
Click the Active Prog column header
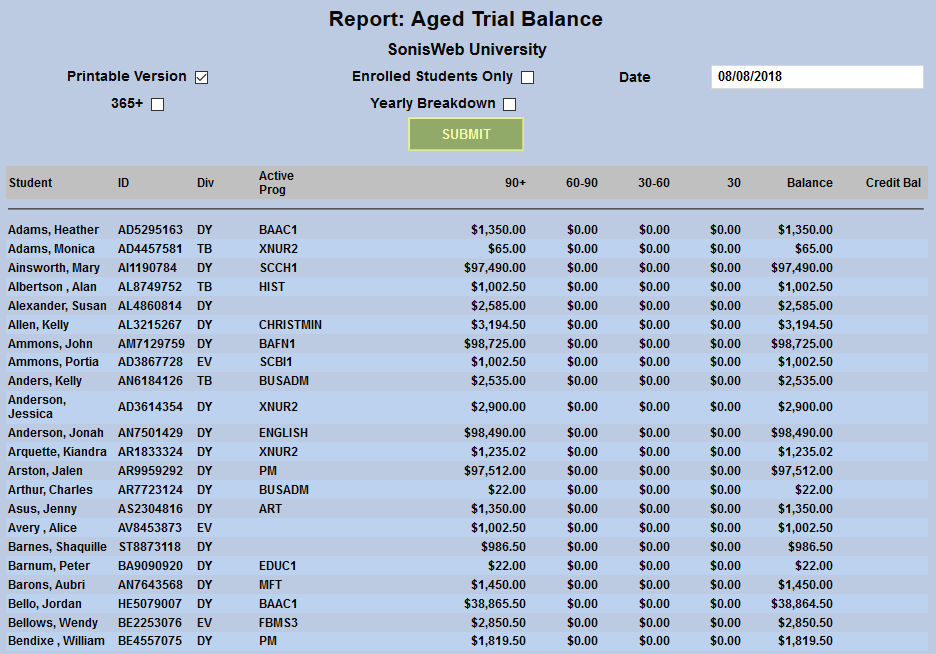coord(274,182)
